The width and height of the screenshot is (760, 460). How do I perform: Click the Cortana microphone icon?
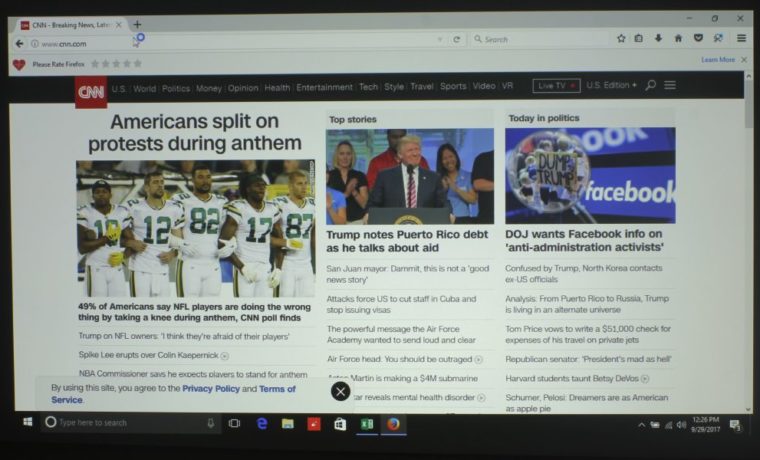pos(210,423)
